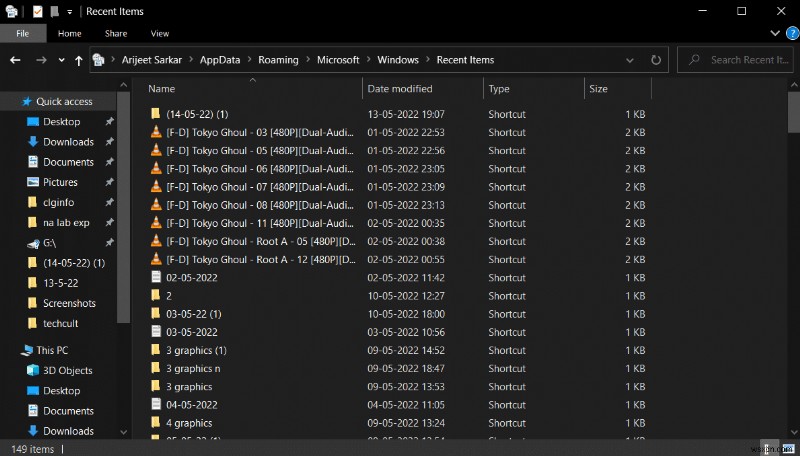The height and width of the screenshot is (456, 800).
Task: Customize Quick Access Toolbar dropdown
Action: point(69,12)
